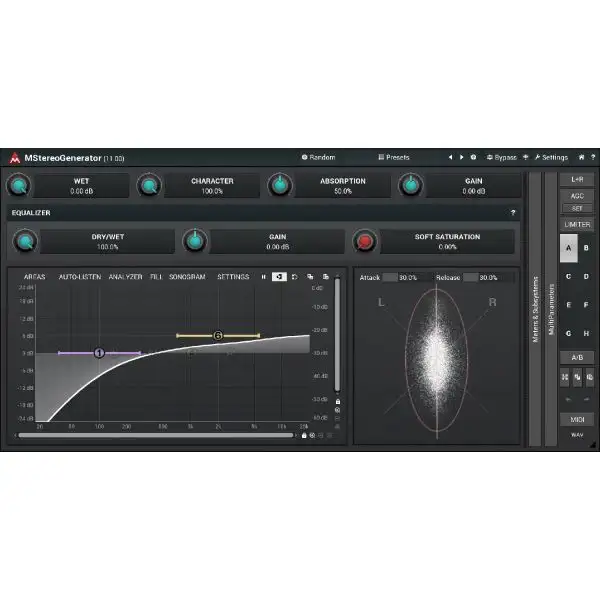Select the L+R channel mode button
Screen dimensions: 600x600
(x=577, y=179)
